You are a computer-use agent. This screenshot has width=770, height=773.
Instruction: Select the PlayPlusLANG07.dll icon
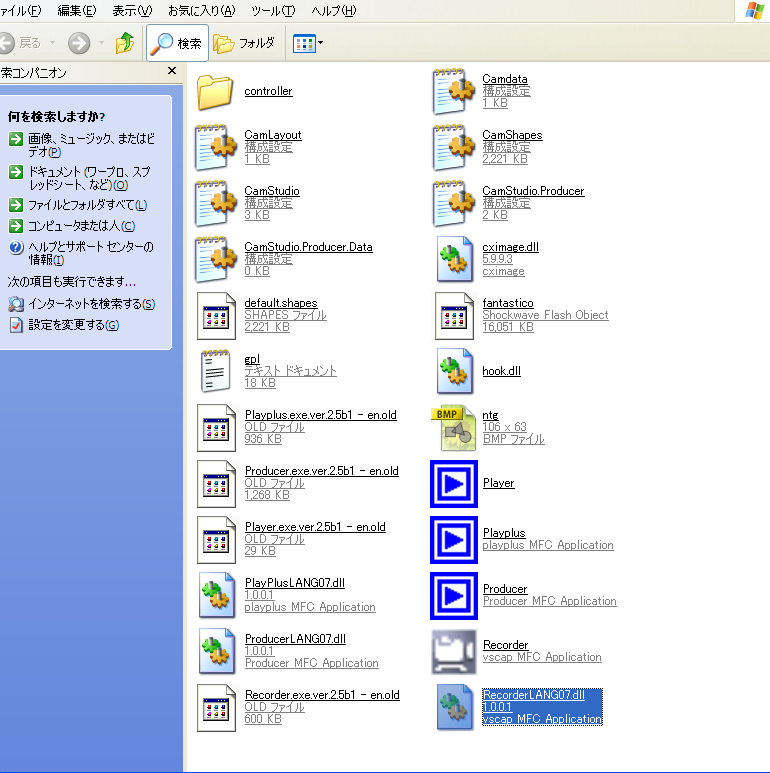[x=216, y=595]
